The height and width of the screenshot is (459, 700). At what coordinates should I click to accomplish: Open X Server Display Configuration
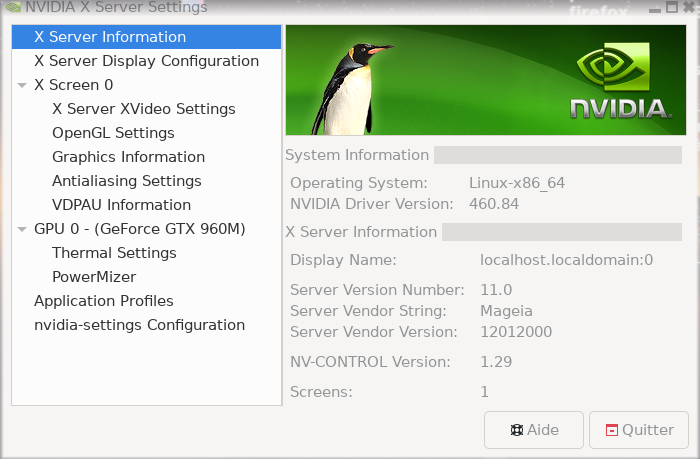click(x=146, y=61)
